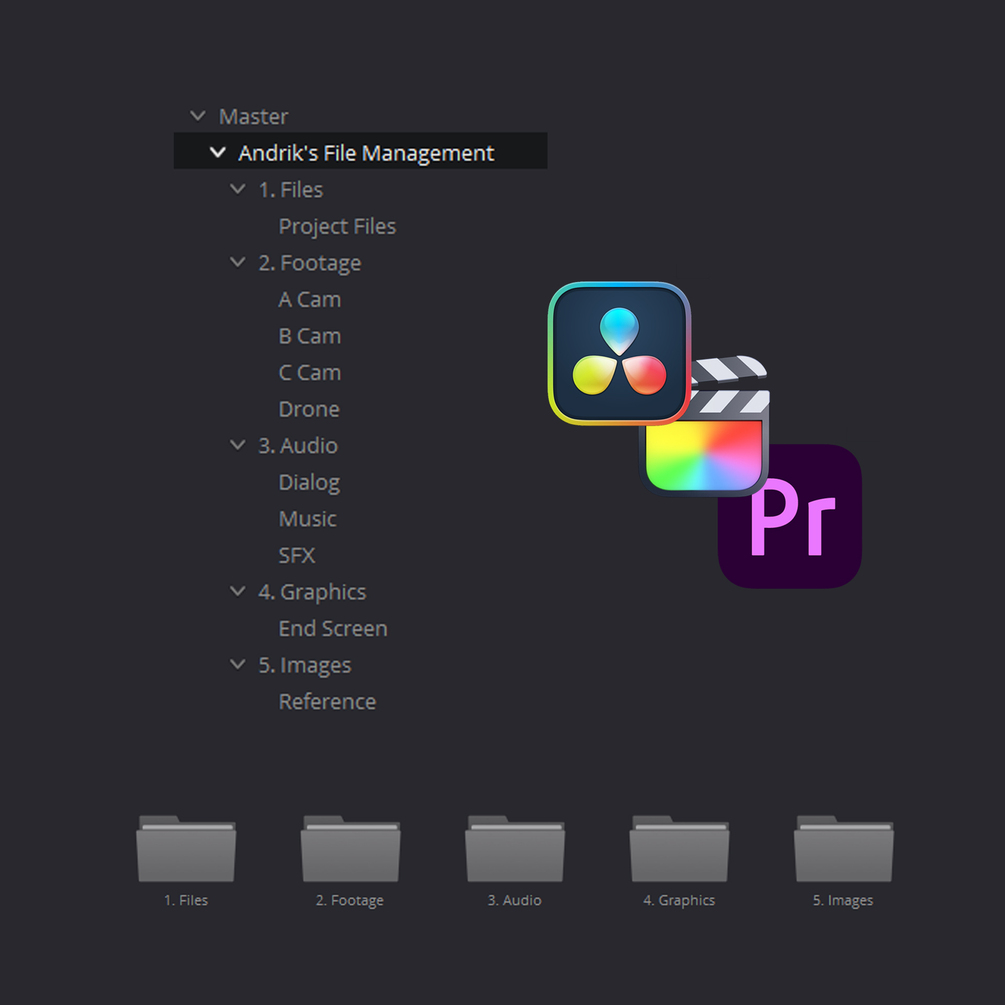Collapse the 1. Files chevron in tree
Viewport: 1005px width, 1005px height.
(x=238, y=189)
